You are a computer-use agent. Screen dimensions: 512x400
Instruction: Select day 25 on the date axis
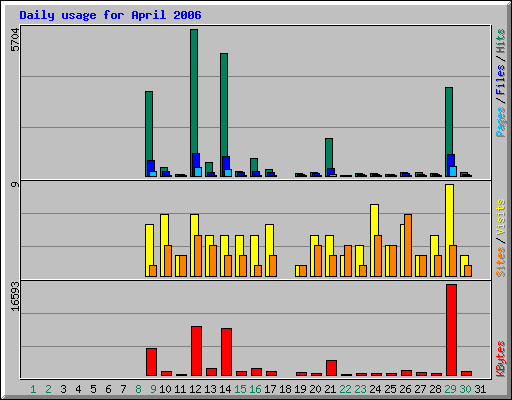point(390,389)
